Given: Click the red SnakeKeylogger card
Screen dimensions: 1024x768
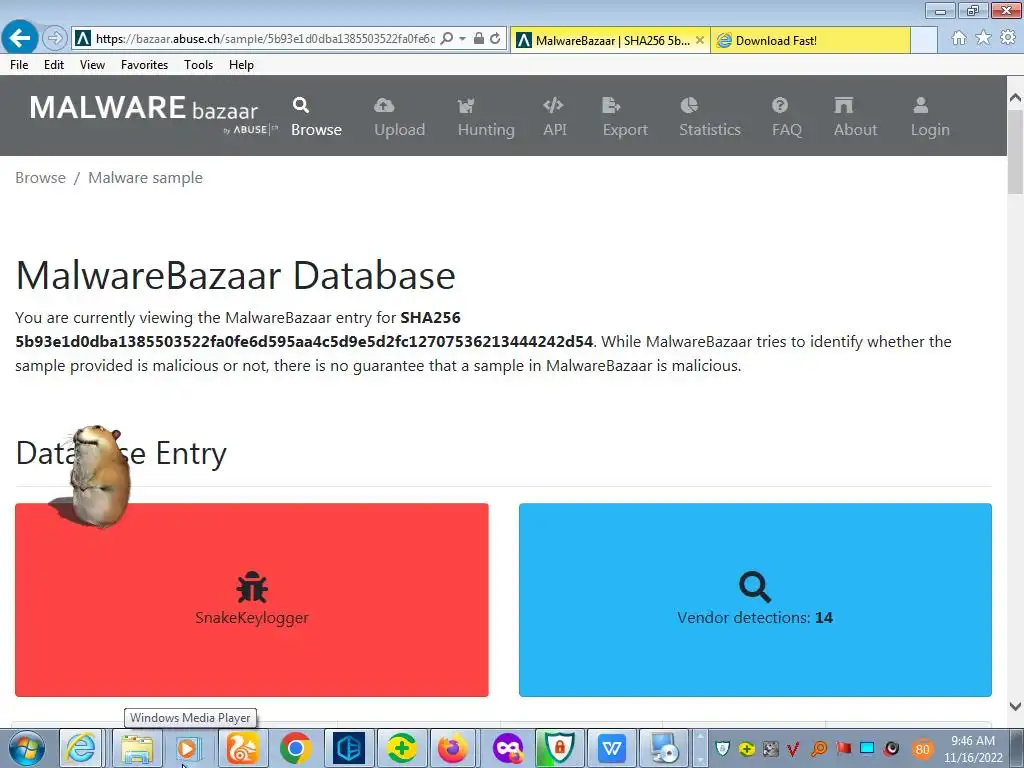Looking at the screenshot, I should click(251, 600).
